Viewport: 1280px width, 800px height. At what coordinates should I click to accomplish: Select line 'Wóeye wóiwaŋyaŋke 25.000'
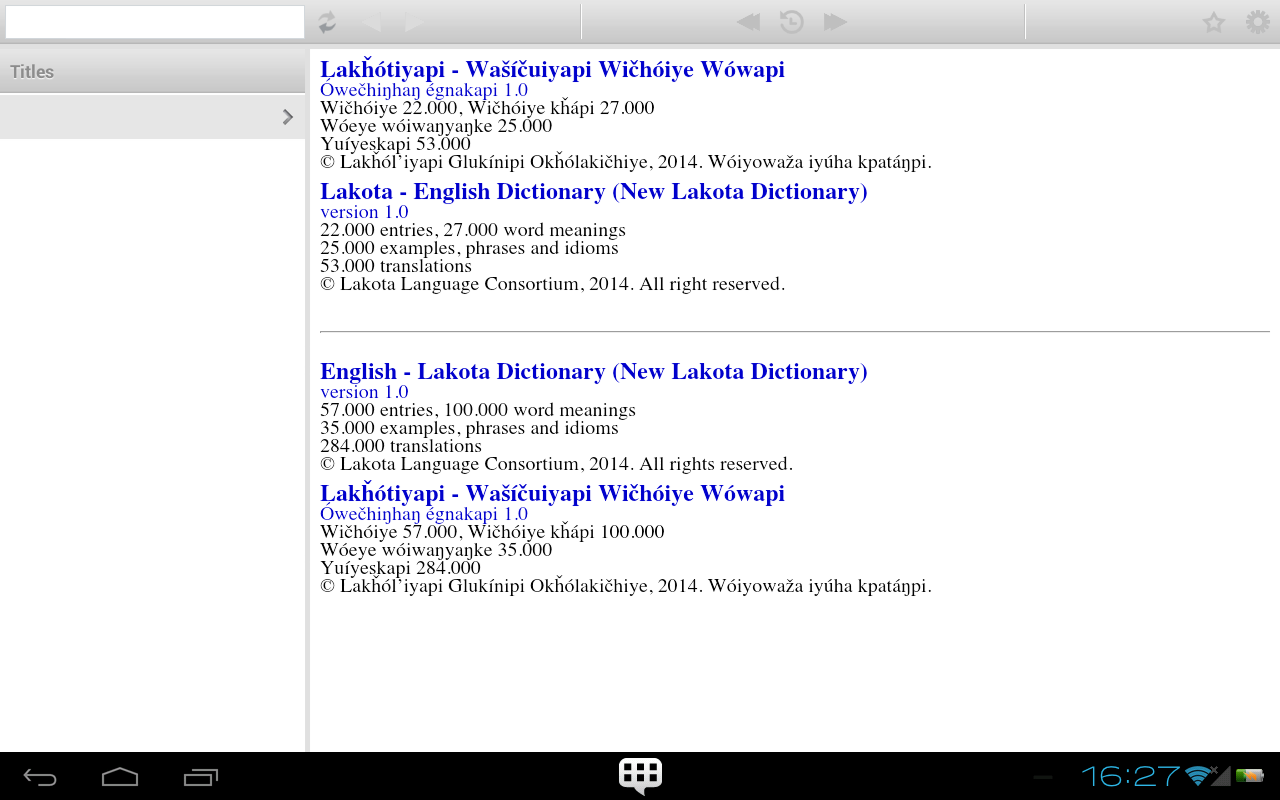pyautogui.click(x=436, y=126)
